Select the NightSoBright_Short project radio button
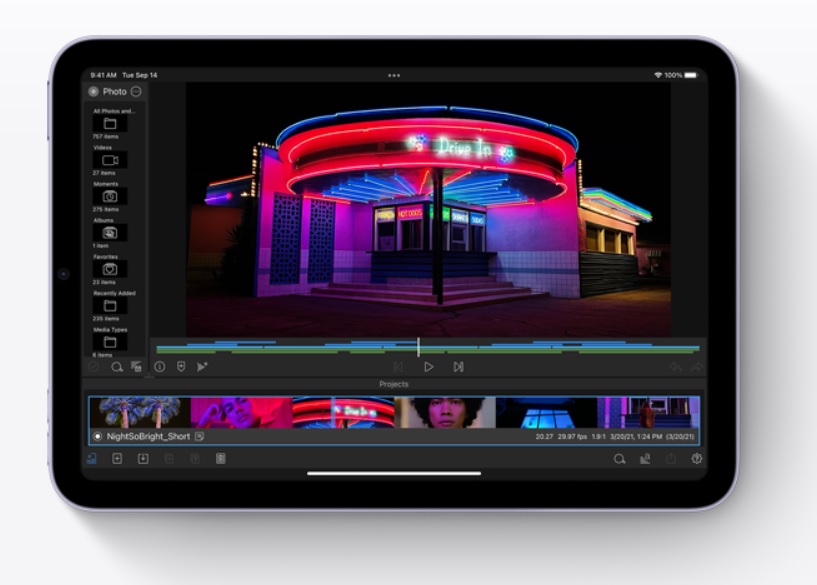The width and height of the screenshot is (817, 585). coord(97,437)
